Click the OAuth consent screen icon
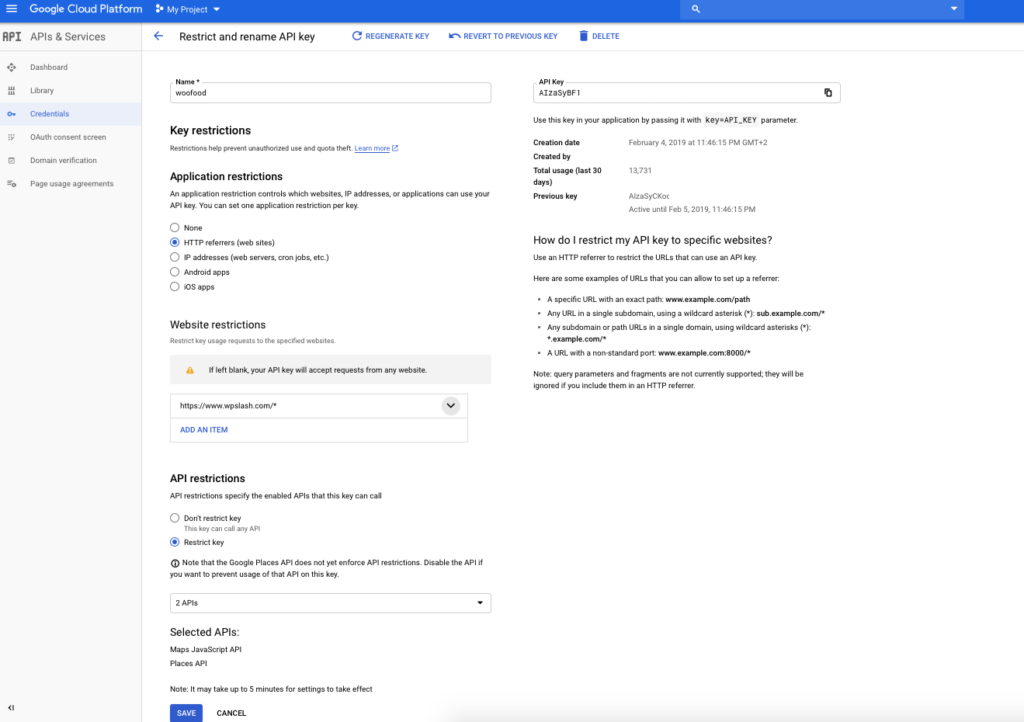The height and width of the screenshot is (722, 1024). pos(11,137)
